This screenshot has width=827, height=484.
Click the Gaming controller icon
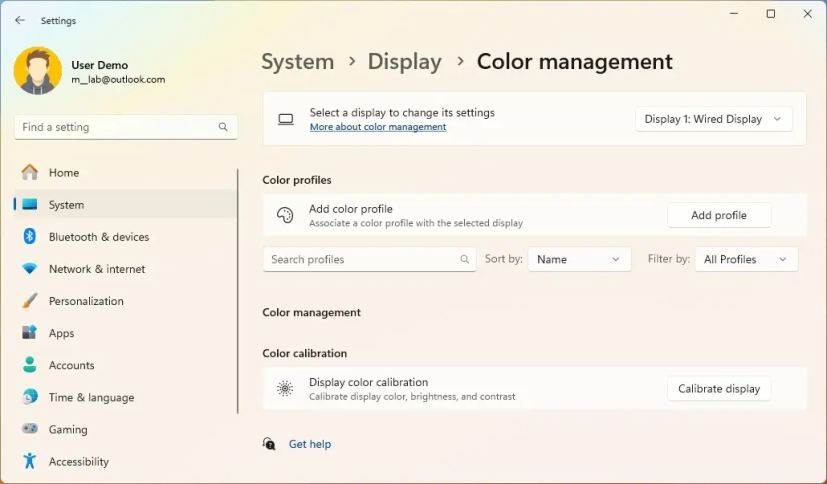pyautogui.click(x=30, y=429)
